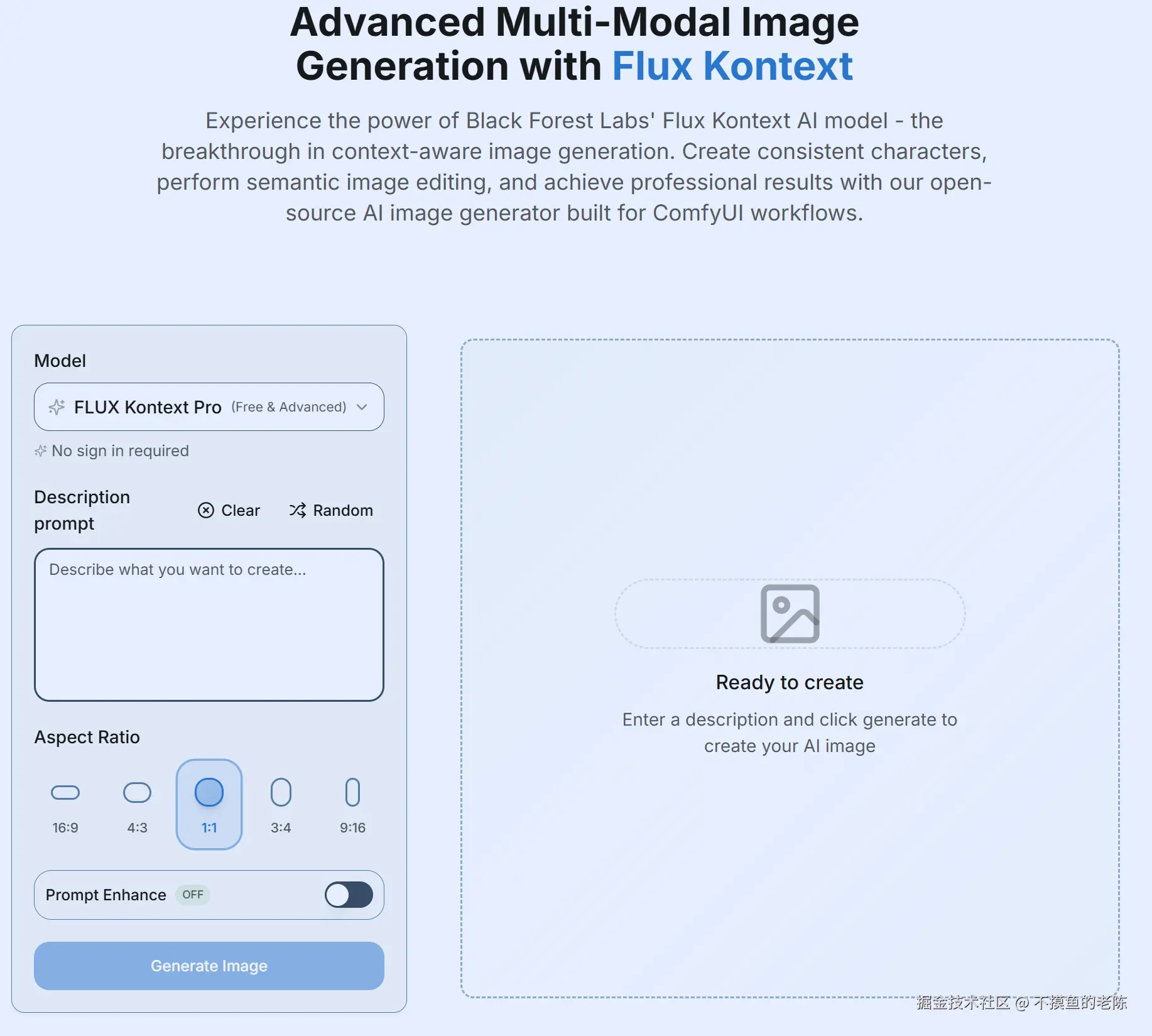Click the Clear prompt button
The width and height of the screenshot is (1152, 1036).
coord(229,510)
